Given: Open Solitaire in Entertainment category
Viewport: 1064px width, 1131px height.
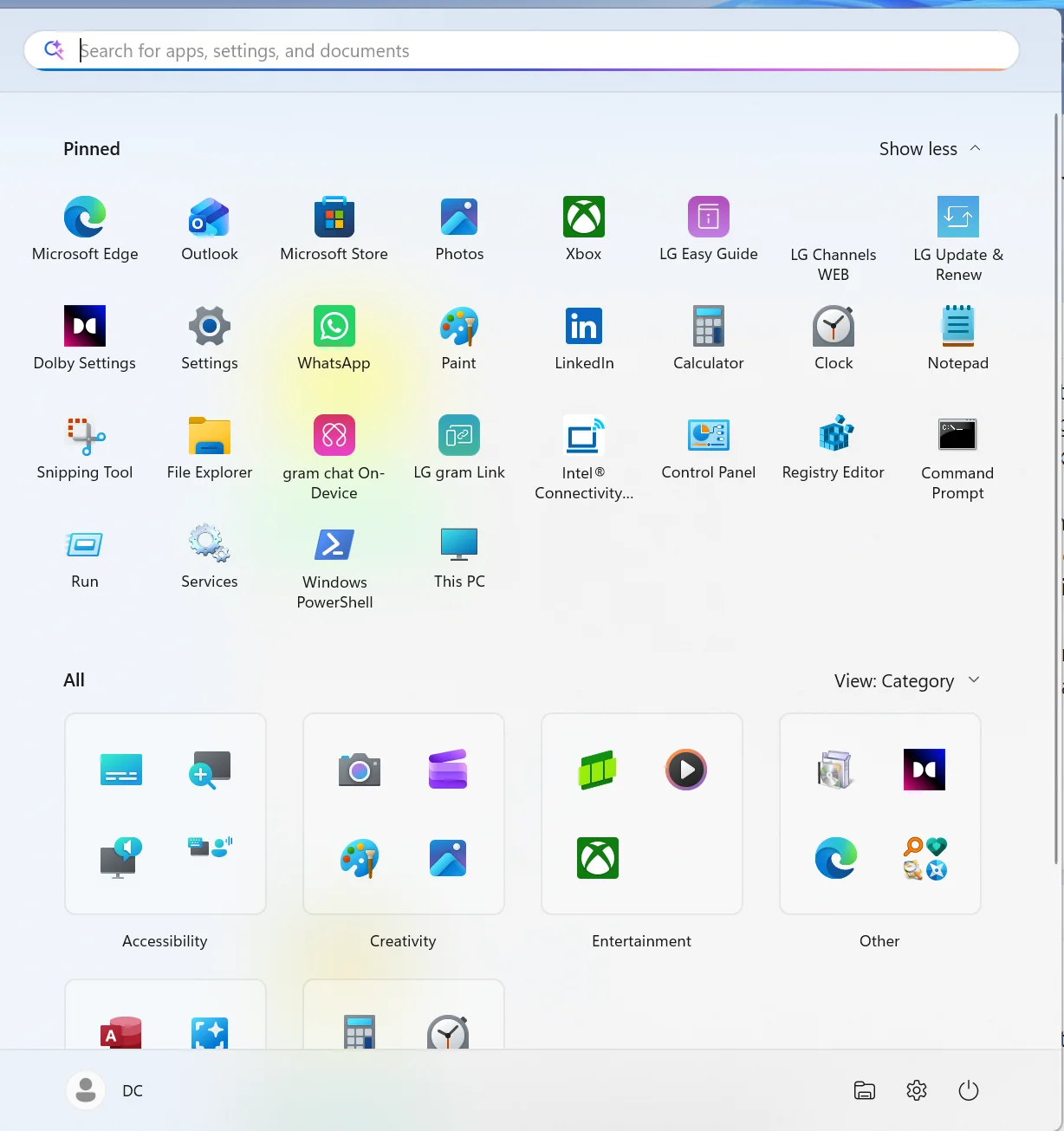Looking at the screenshot, I should (x=598, y=770).
